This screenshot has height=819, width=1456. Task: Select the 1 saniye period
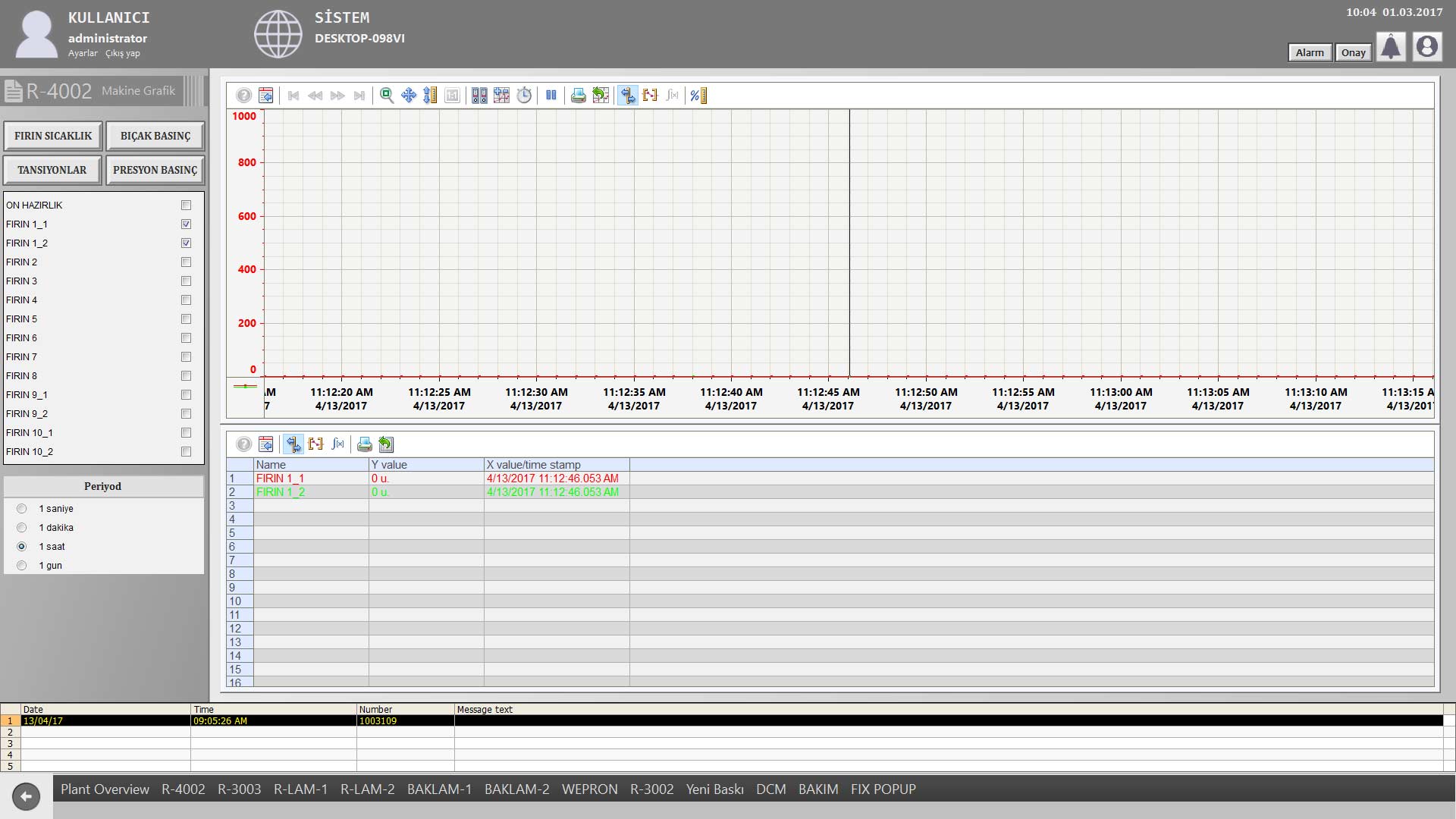point(21,509)
